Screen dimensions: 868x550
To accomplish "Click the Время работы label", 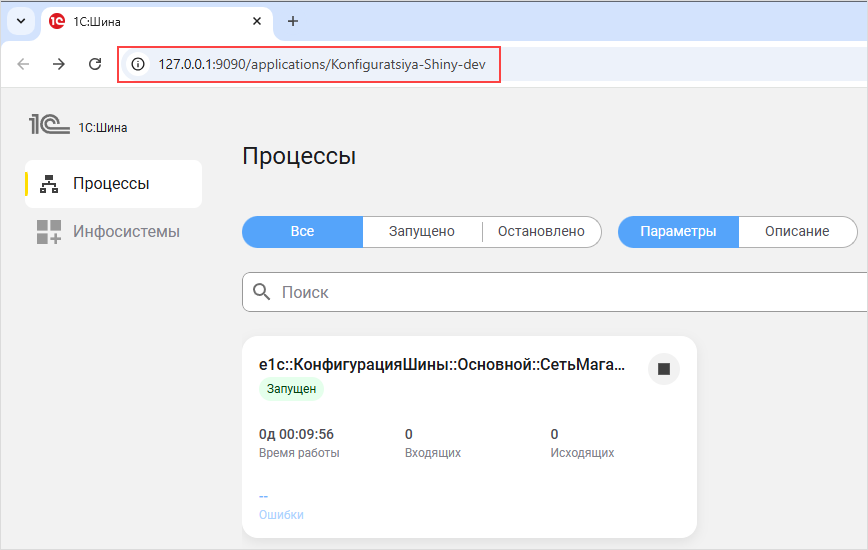I will (299, 453).
